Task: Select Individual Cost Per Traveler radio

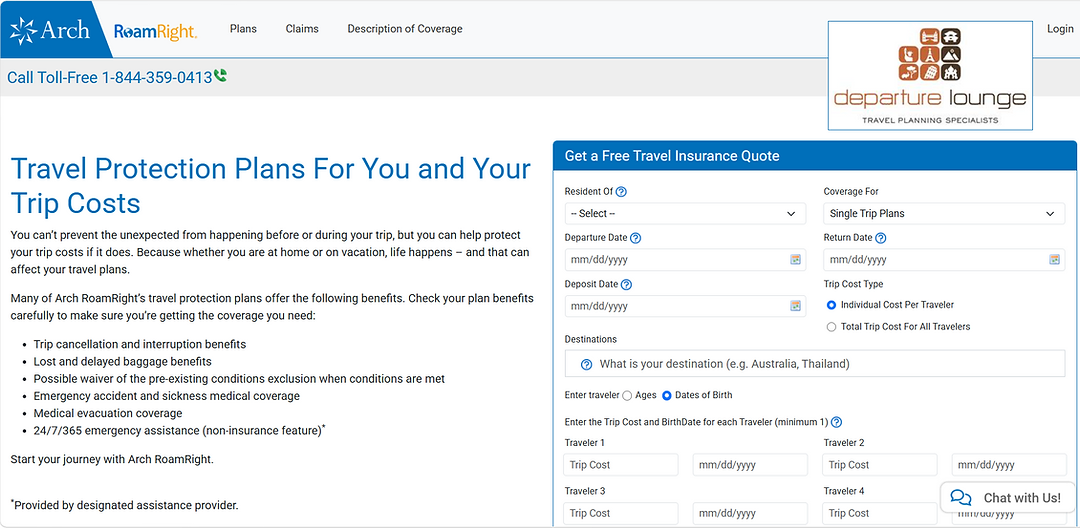Action: tap(831, 304)
